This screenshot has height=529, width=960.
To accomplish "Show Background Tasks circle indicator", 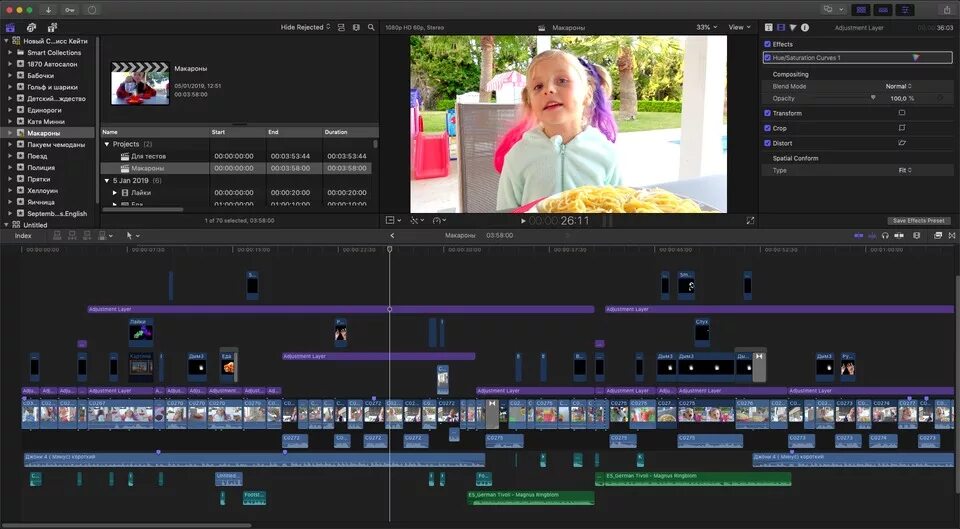I will tap(92, 10).
